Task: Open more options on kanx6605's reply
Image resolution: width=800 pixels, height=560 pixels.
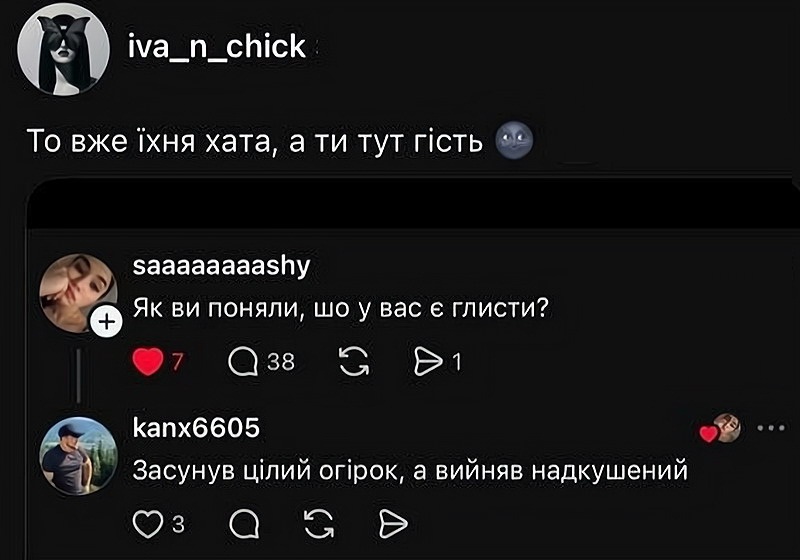Action: click(x=771, y=428)
